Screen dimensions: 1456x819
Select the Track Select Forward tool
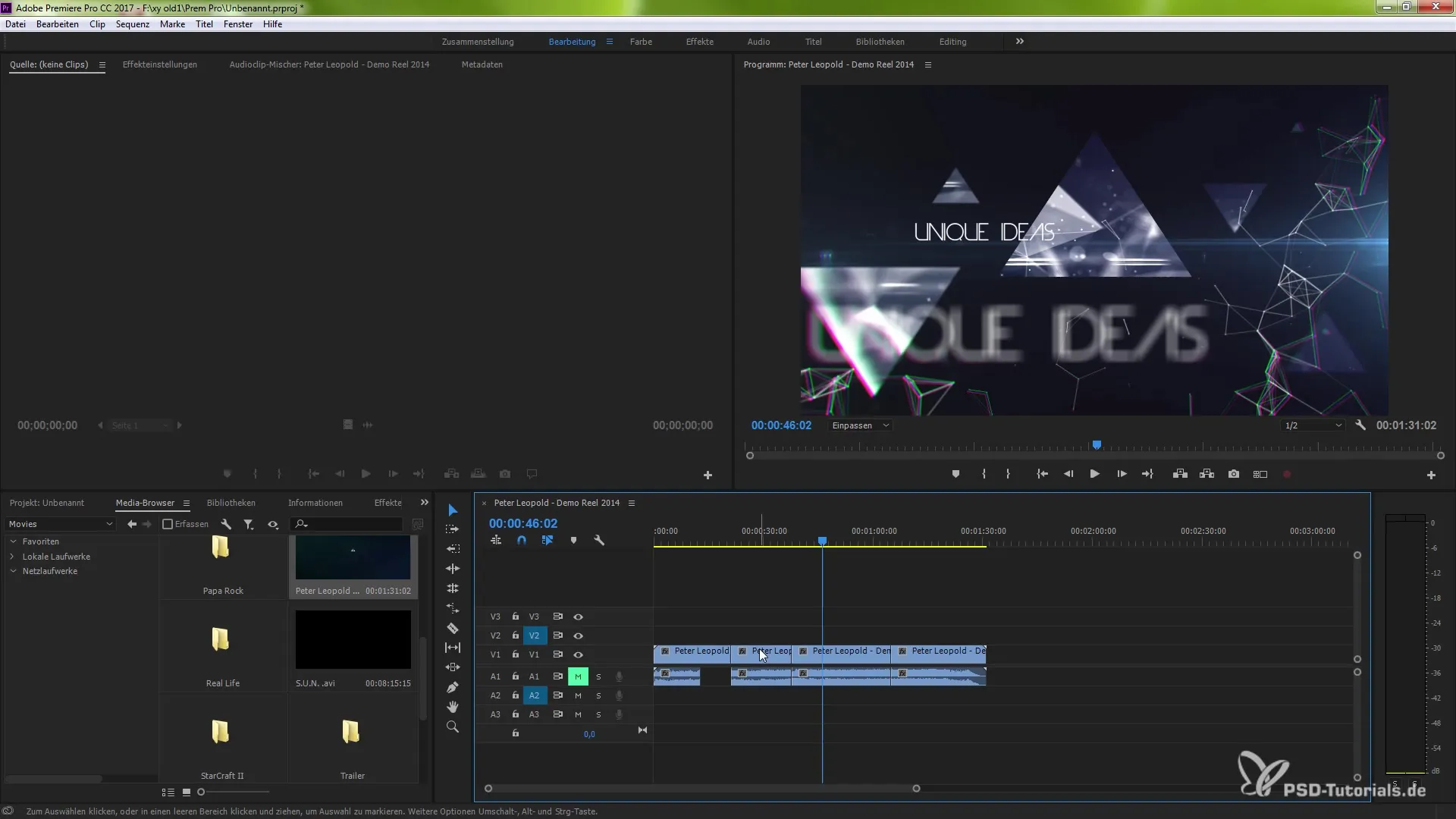pos(453,529)
